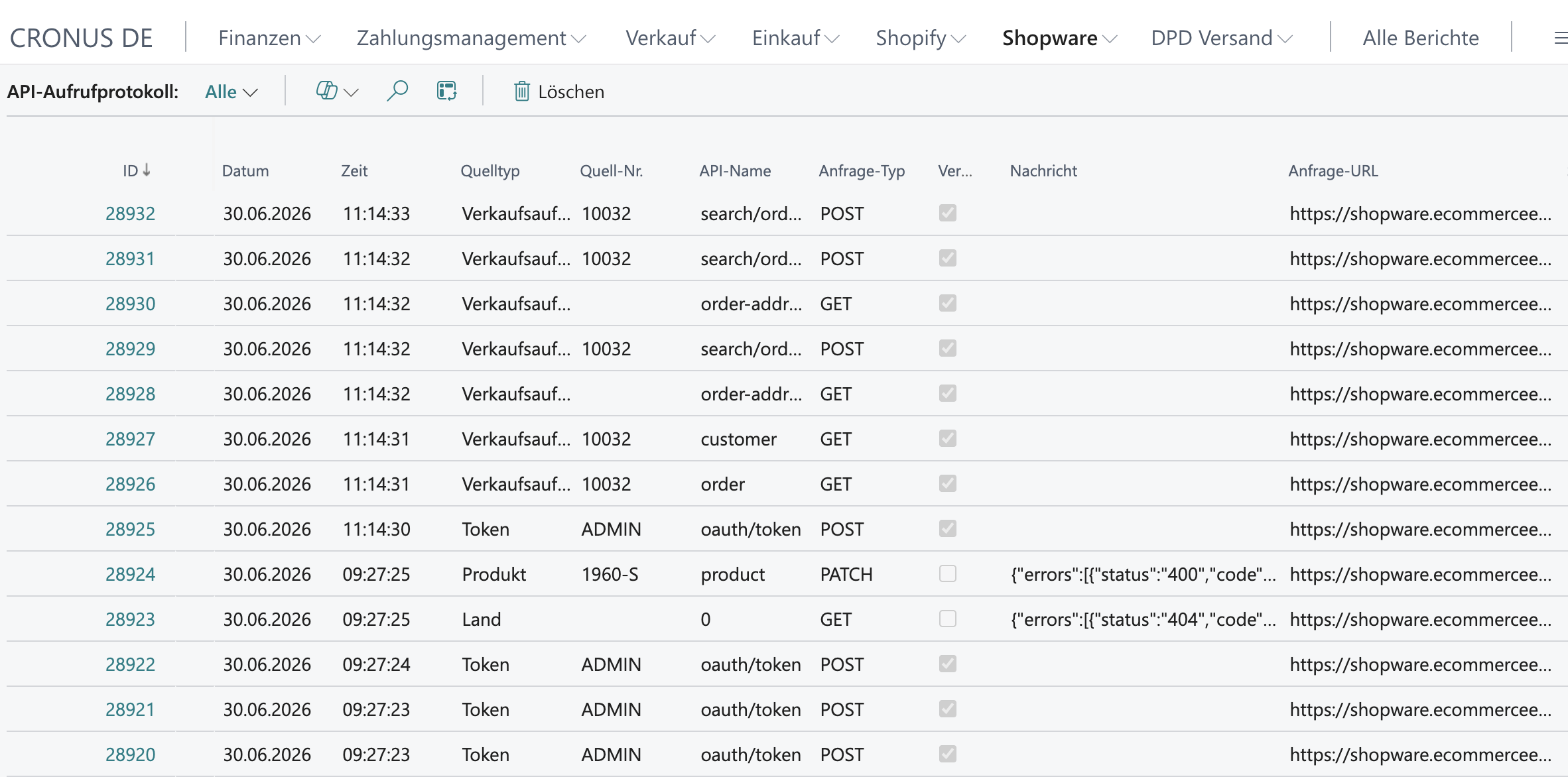Click the edit list layout icon
The width and height of the screenshot is (1568, 777).
[x=447, y=91]
